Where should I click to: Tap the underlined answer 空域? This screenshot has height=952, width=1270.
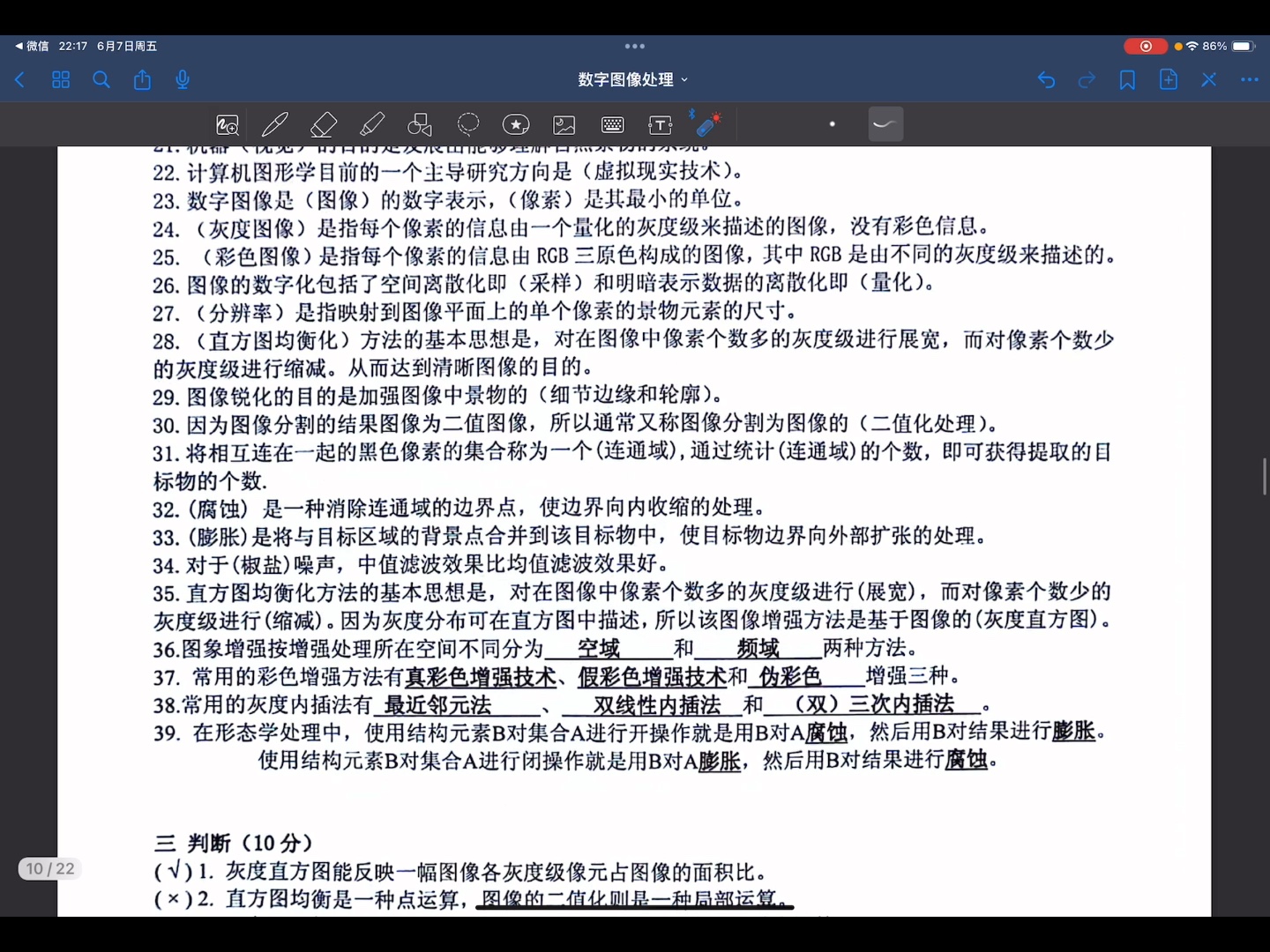point(599,649)
